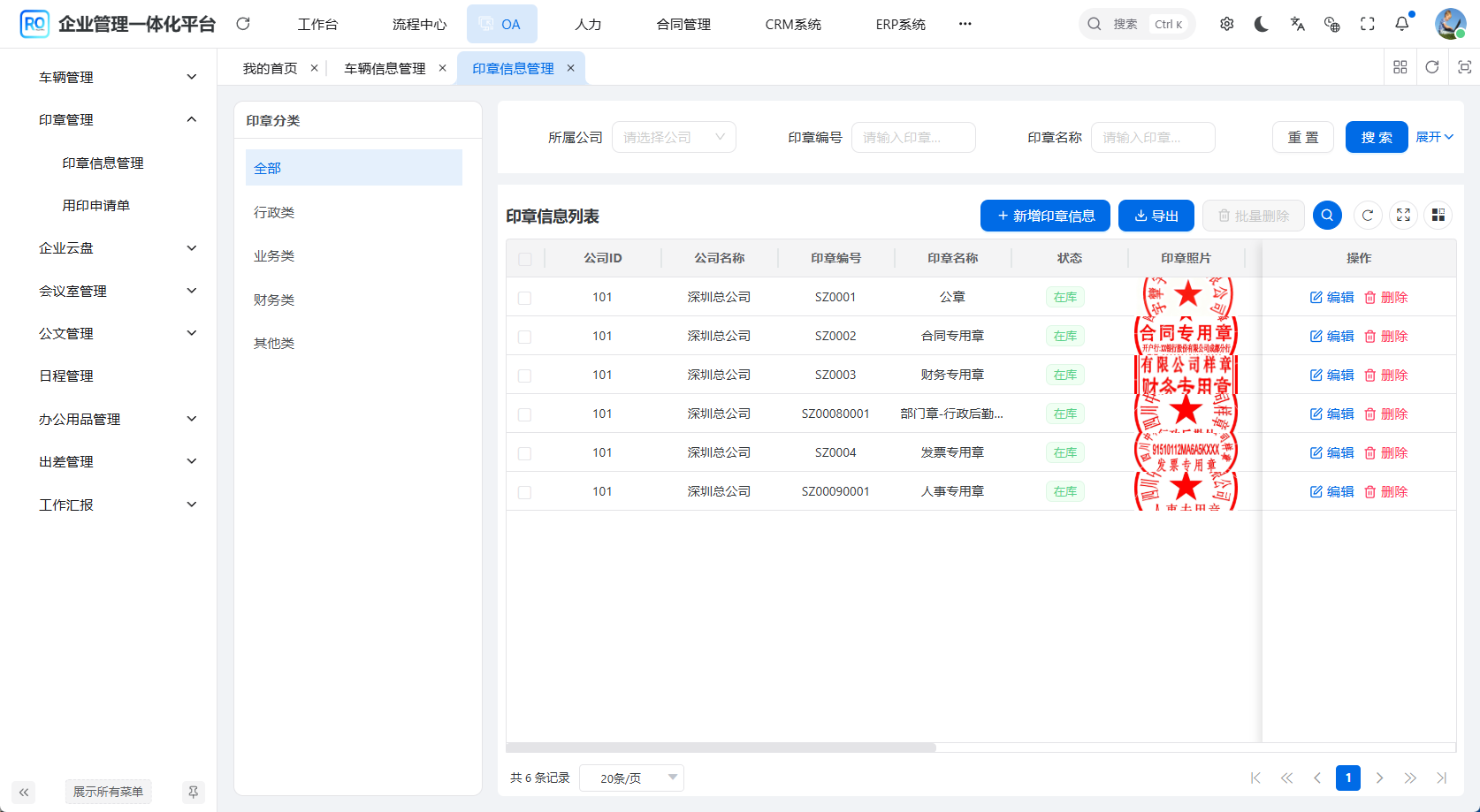Screen dimensions: 1480x812
Task: Select checkbox for row SZ0001
Action: coord(525,298)
